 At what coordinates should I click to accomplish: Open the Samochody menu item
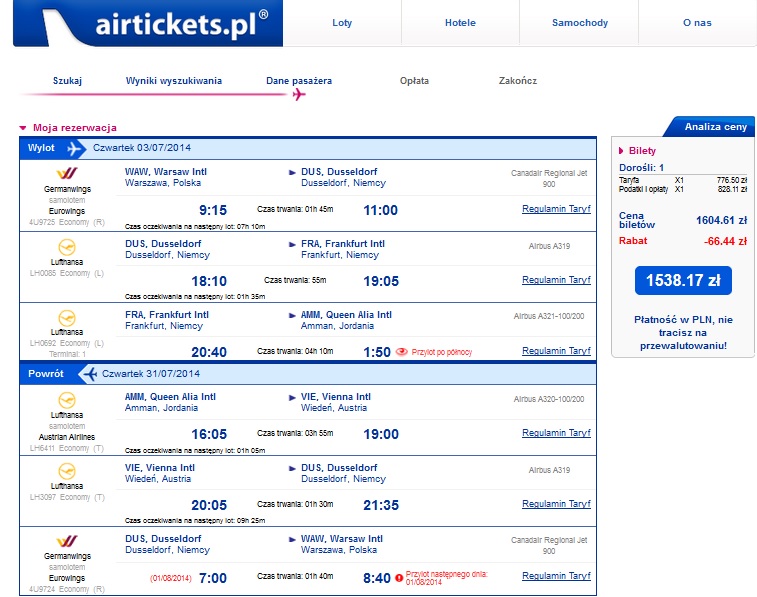coord(579,23)
